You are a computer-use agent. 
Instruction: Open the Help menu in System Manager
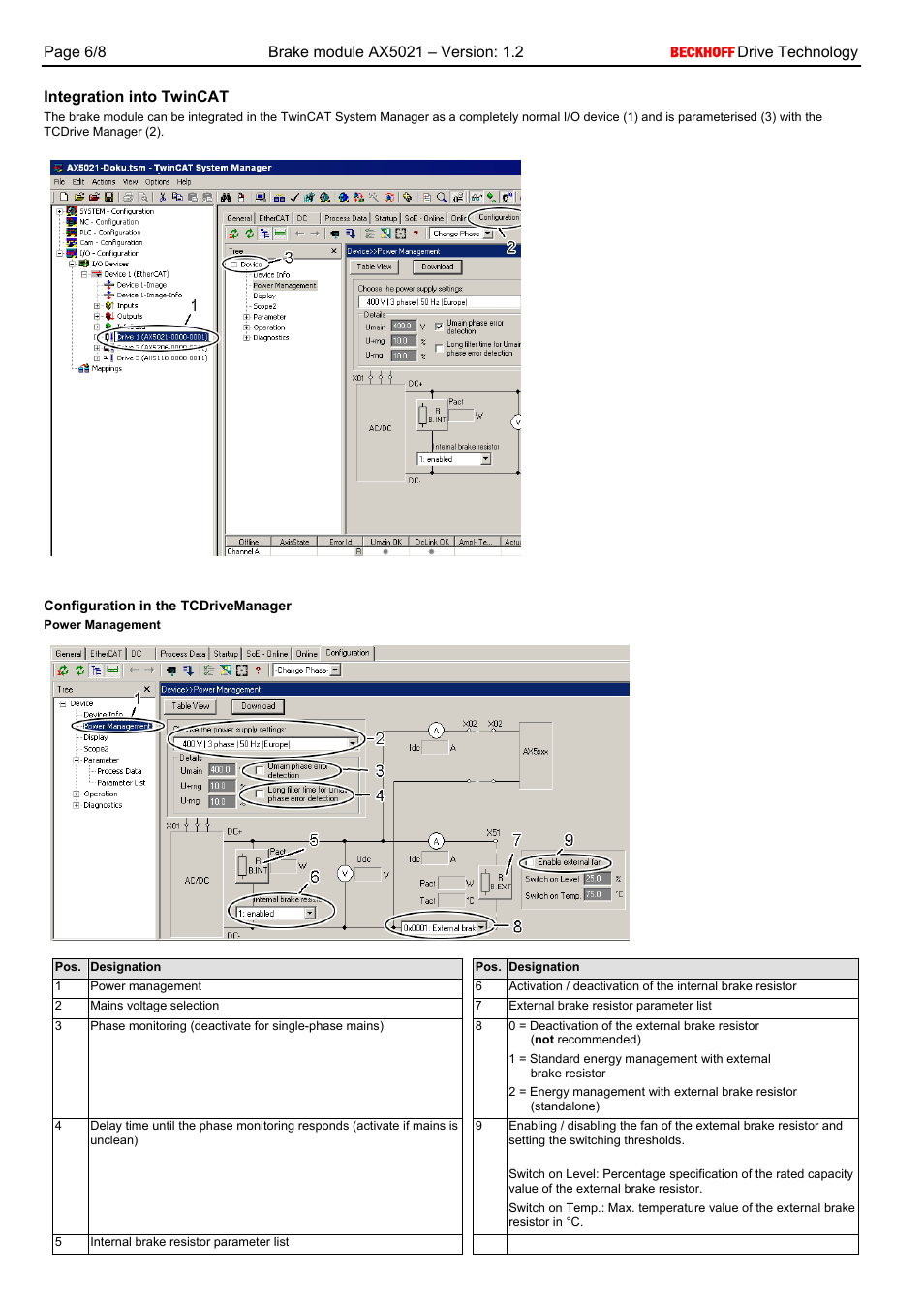[184, 182]
